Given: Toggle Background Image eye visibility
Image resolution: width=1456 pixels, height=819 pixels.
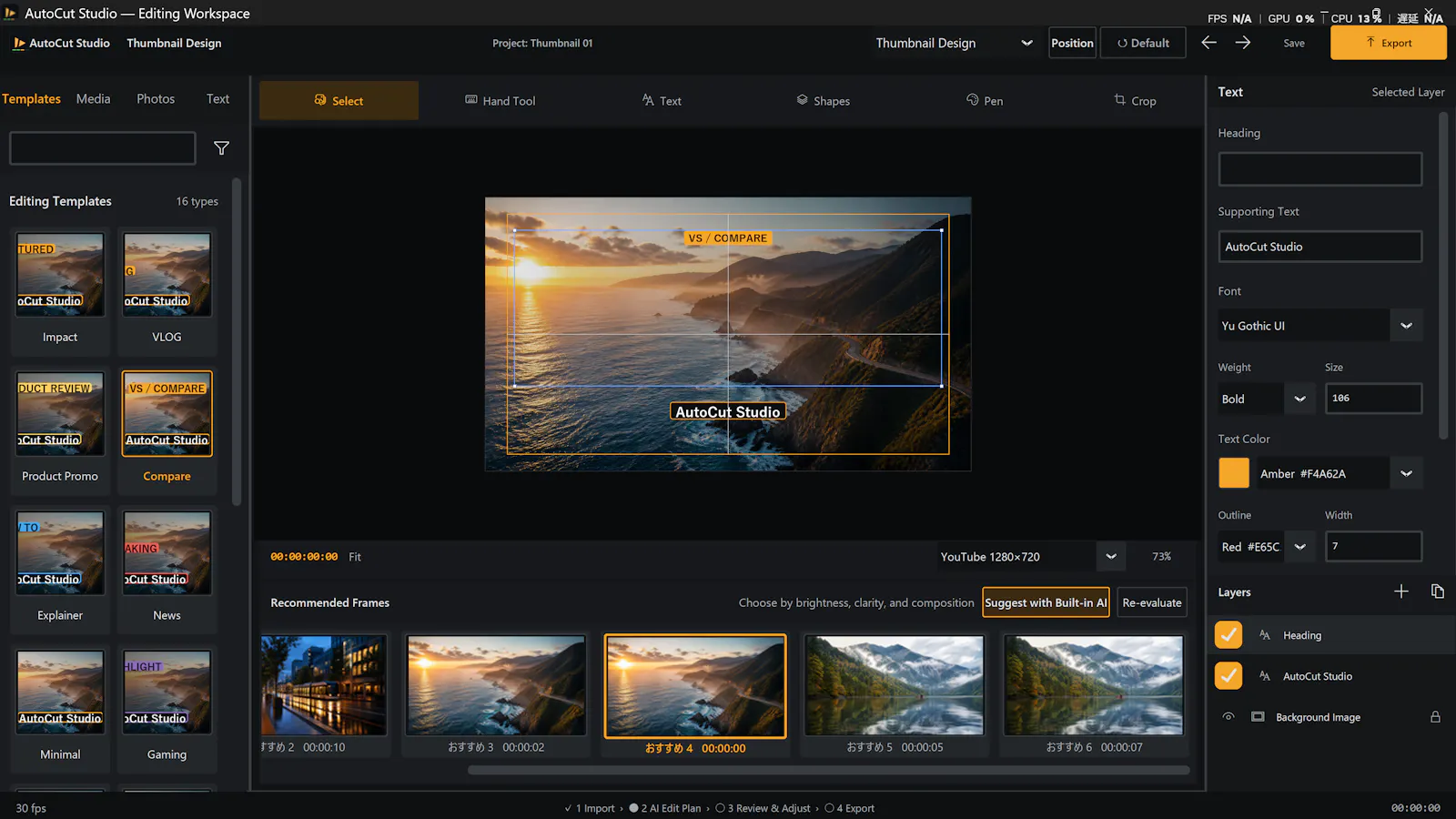Looking at the screenshot, I should click(x=1228, y=717).
